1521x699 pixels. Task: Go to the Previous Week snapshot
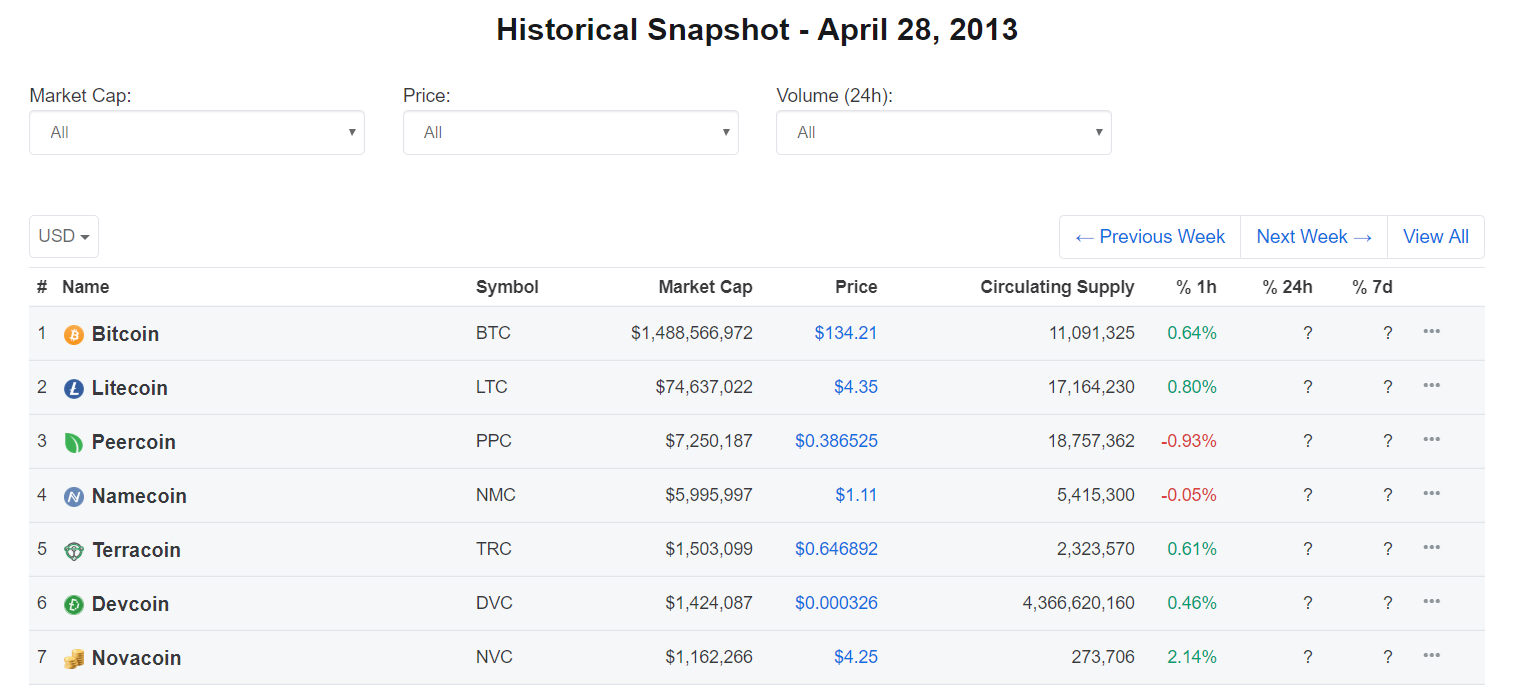[x=1150, y=237]
